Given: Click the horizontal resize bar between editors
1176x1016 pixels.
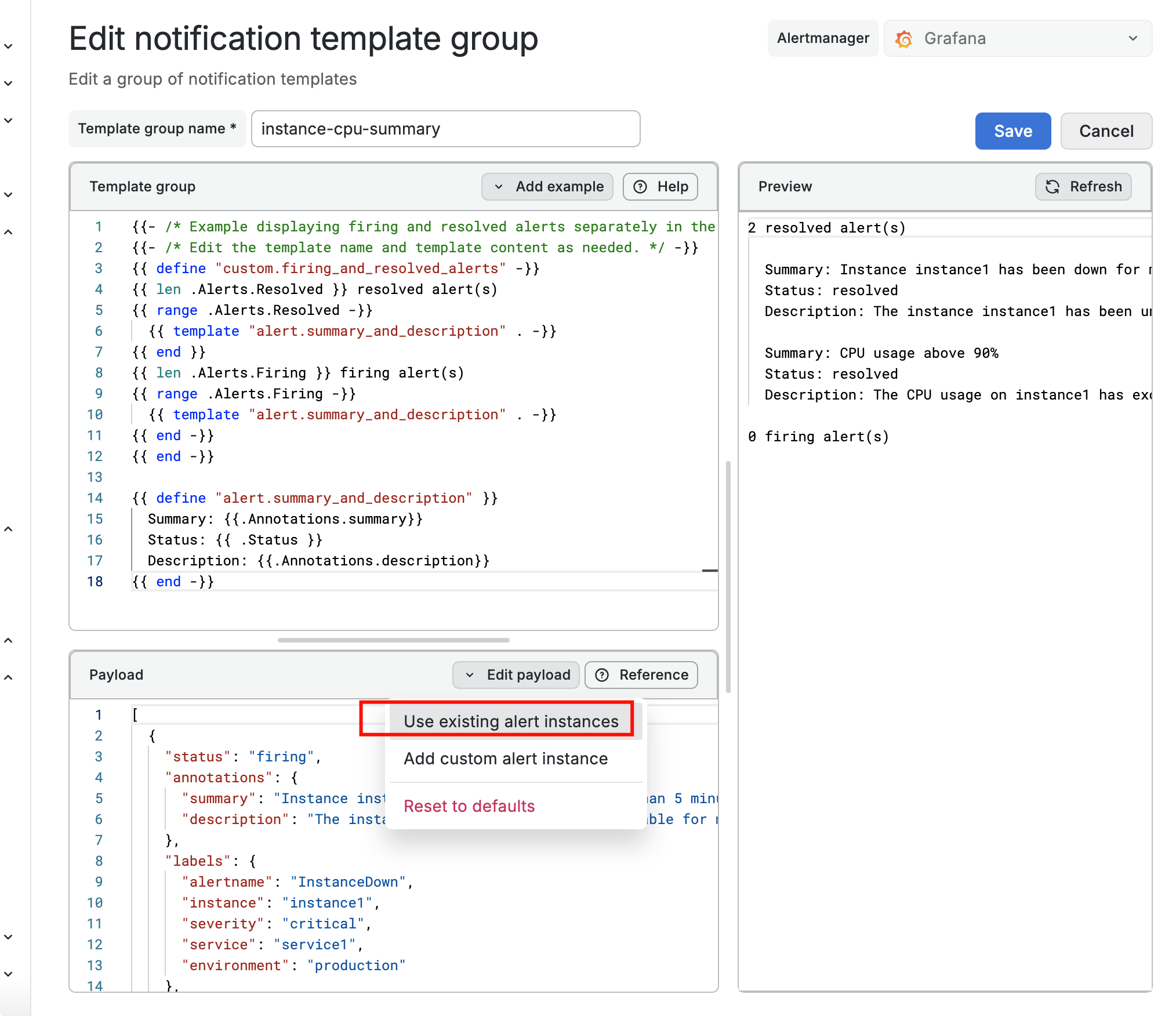Looking at the screenshot, I should 393,640.
